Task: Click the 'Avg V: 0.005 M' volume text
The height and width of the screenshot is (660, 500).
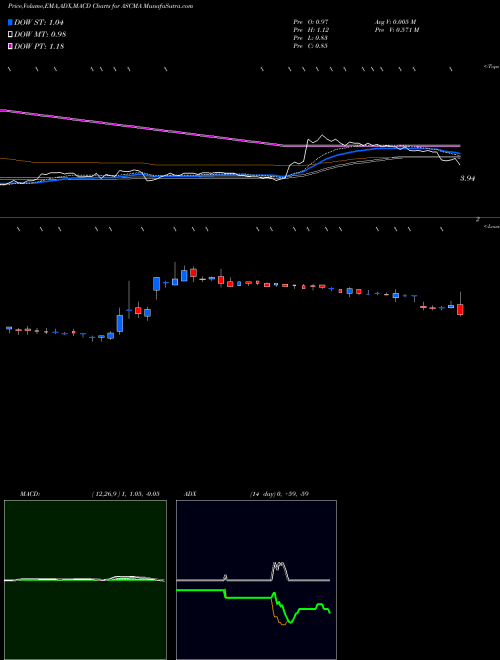Action: point(395,22)
